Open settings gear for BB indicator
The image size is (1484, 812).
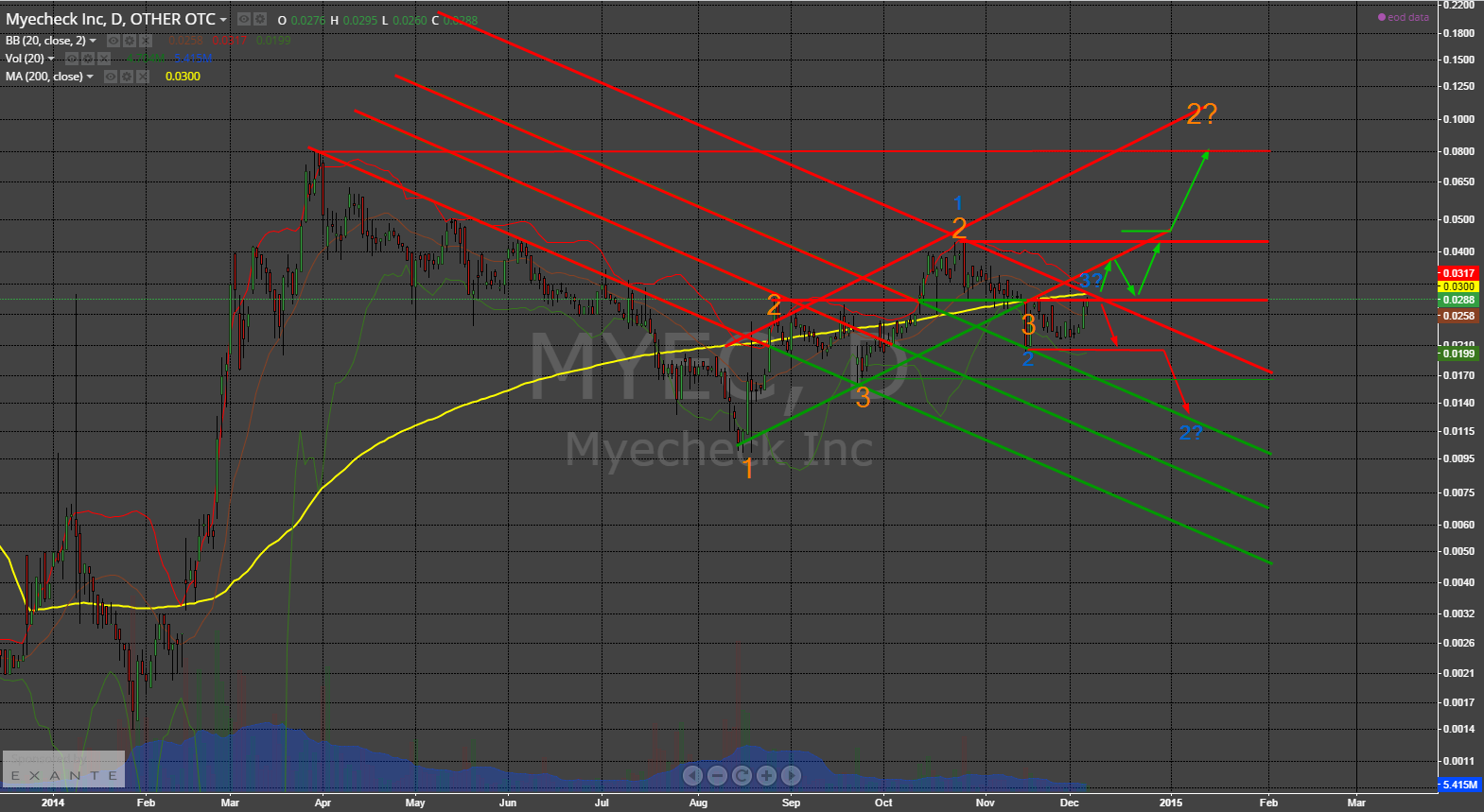(x=130, y=41)
